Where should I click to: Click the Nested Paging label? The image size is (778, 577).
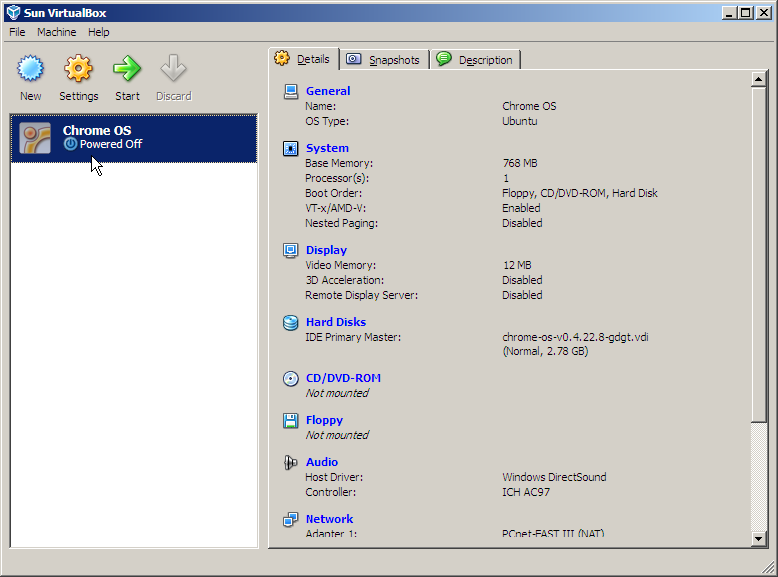(x=341, y=223)
